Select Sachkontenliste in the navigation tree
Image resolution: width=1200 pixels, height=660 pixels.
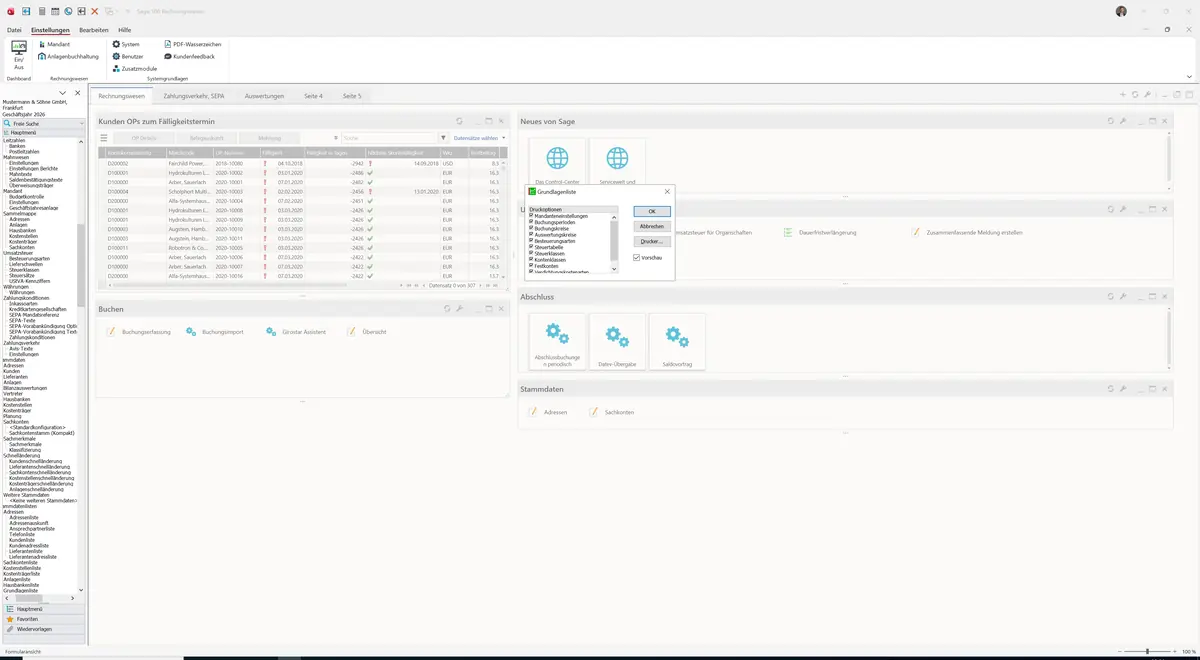pyautogui.click(x=21, y=562)
